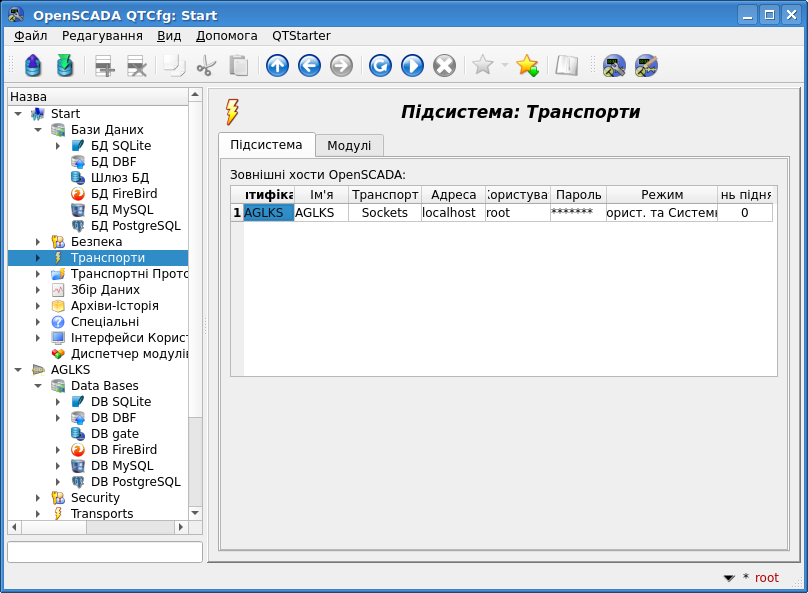Click the Save to database toolbar icon

[x=65, y=66]
